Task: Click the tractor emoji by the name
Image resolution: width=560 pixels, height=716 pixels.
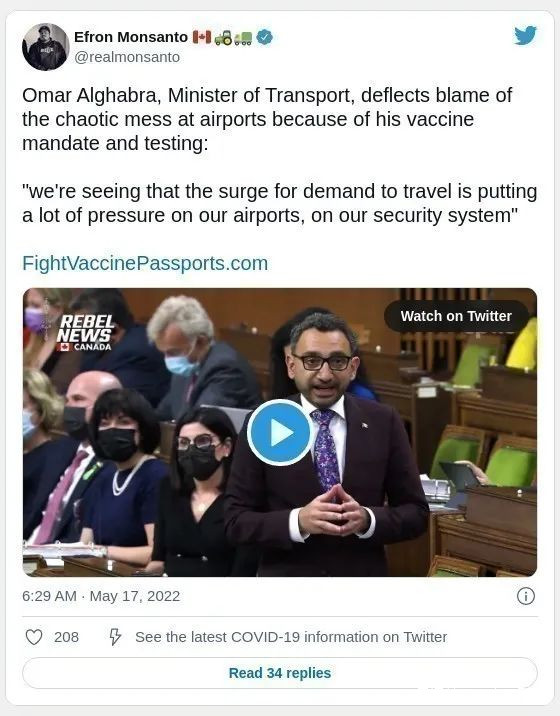Action: point(223,37)
